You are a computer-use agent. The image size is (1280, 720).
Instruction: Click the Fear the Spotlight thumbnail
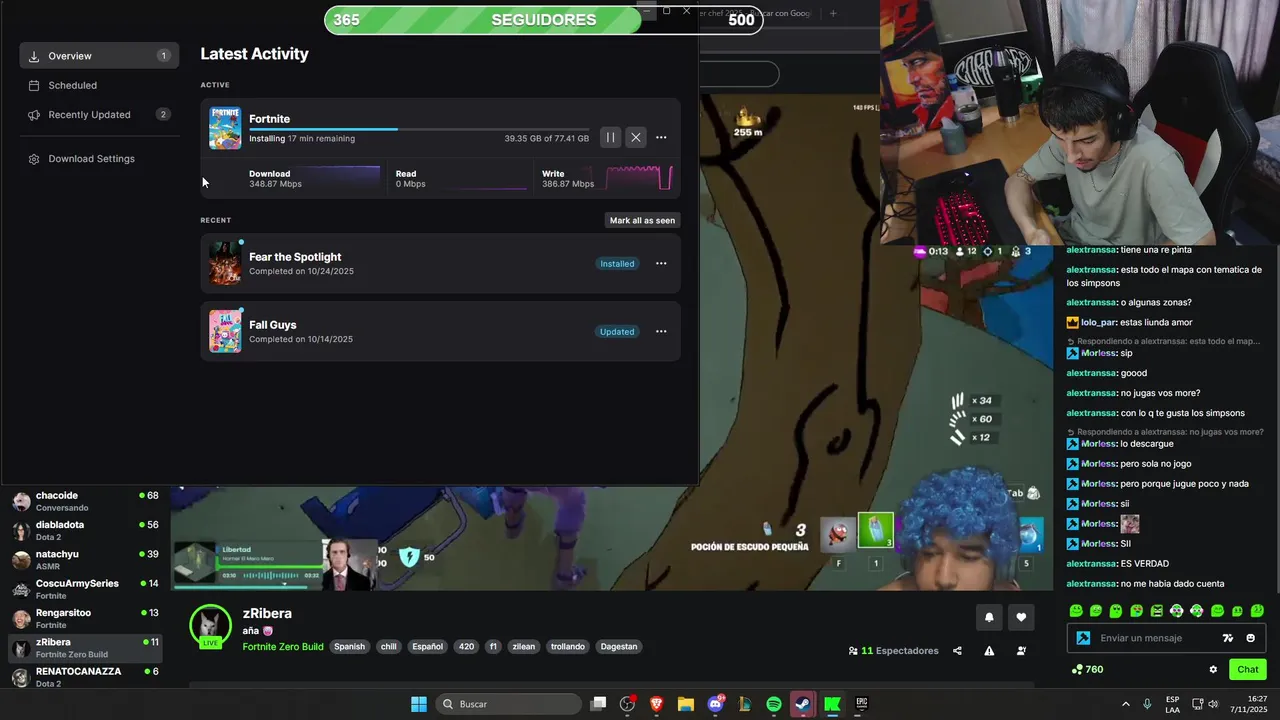click(x=225, y=264)
